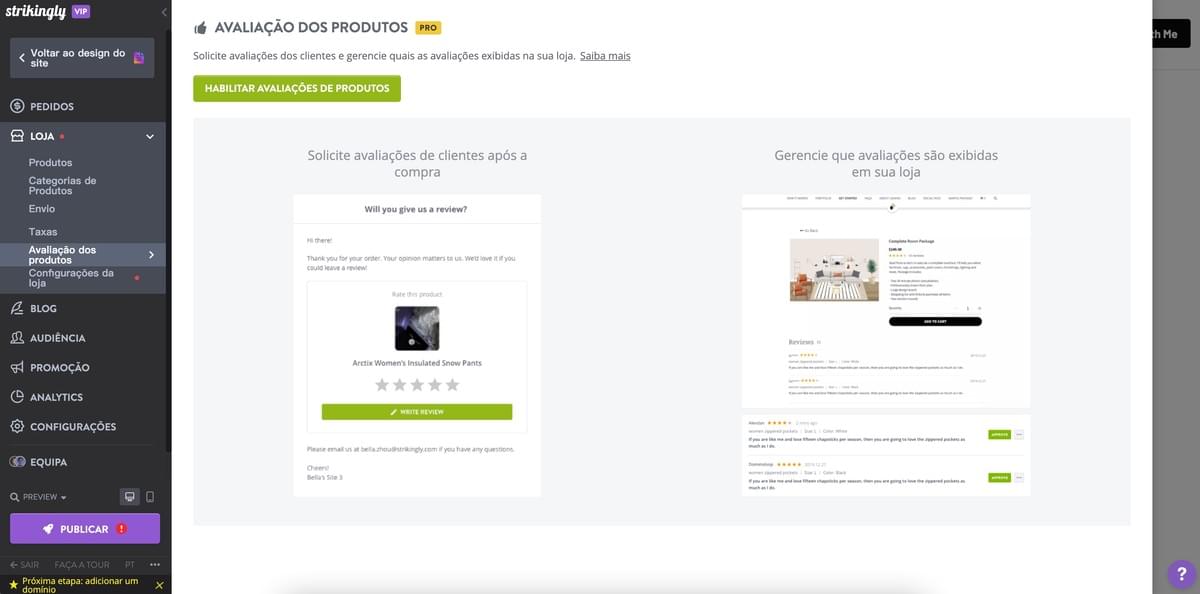This screenshot has width=1200, height=594.
Task: Click the review moderation list preview
Action: tap(886, 455)
